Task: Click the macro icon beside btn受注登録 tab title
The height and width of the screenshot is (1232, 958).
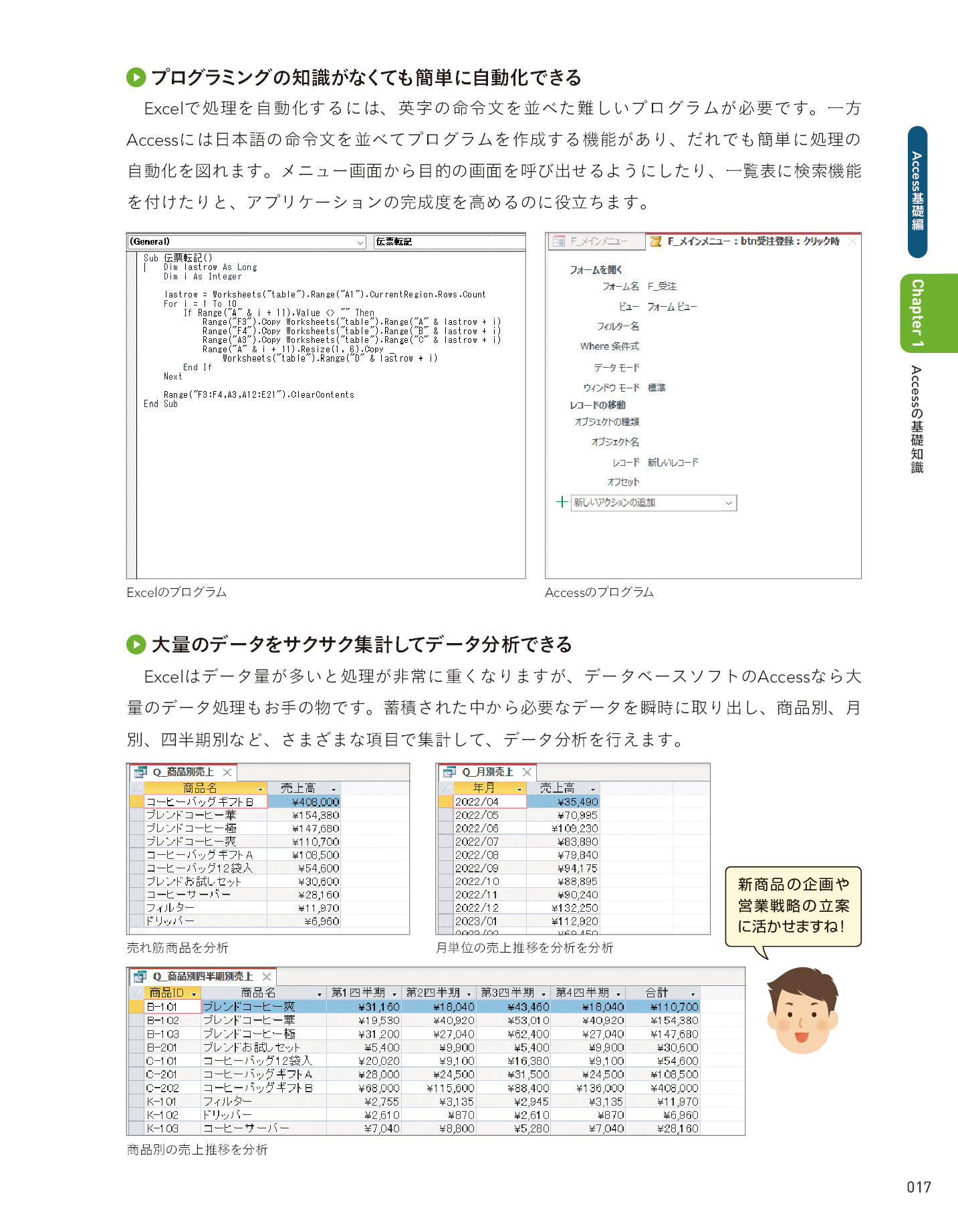Action: coord(656,241)
